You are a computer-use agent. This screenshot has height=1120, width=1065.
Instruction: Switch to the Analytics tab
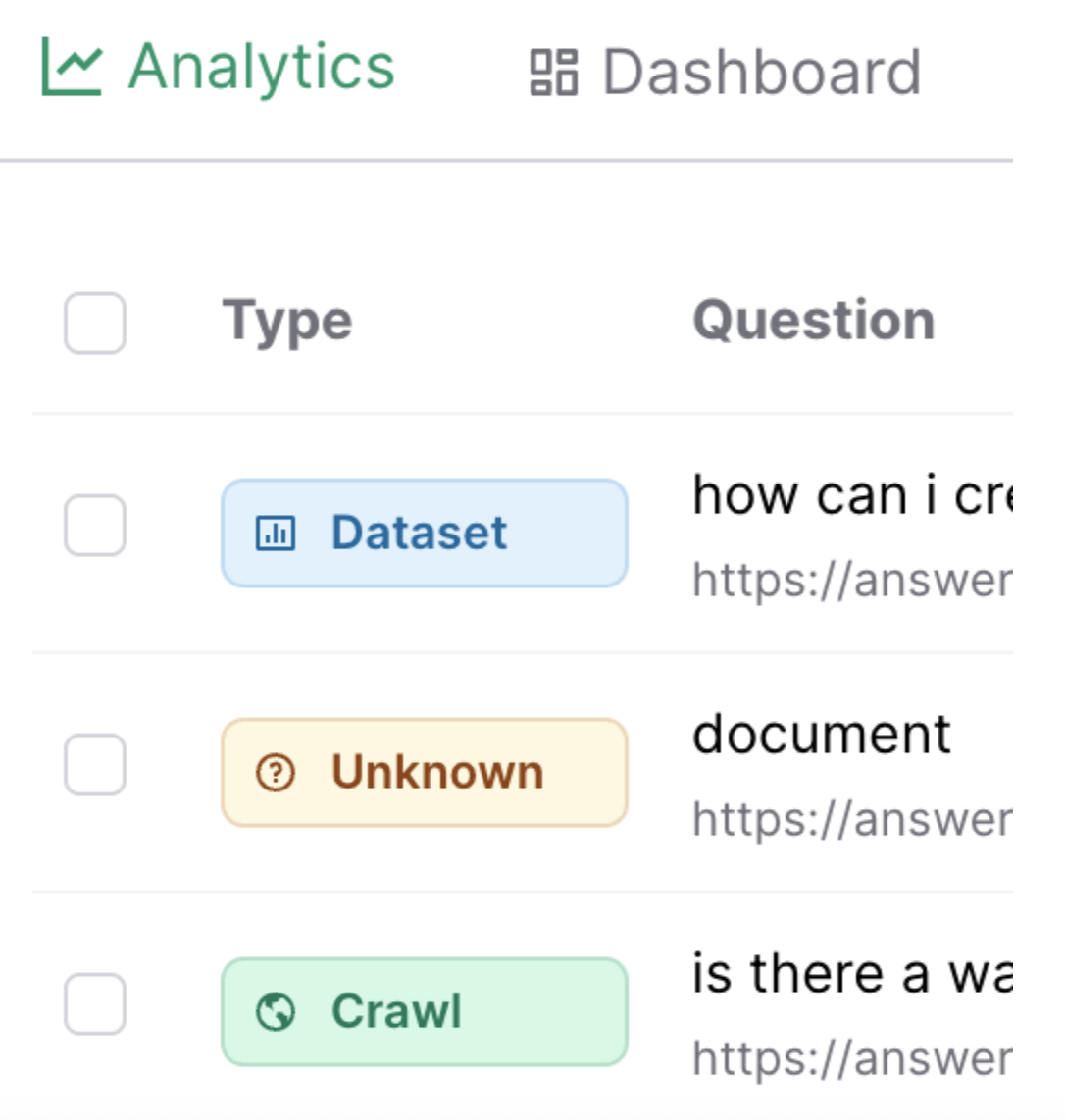[260, 69]
